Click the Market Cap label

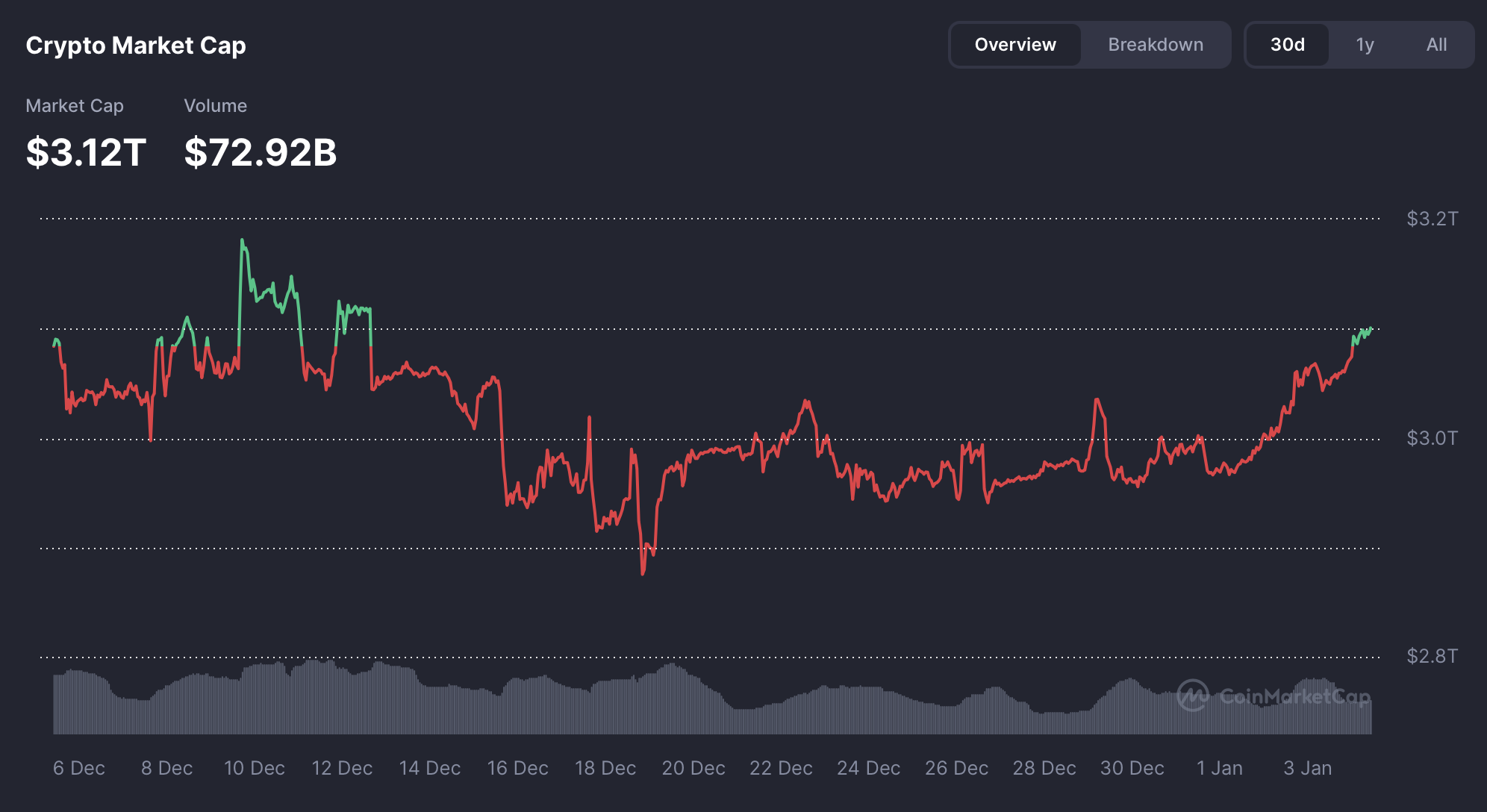75,106
